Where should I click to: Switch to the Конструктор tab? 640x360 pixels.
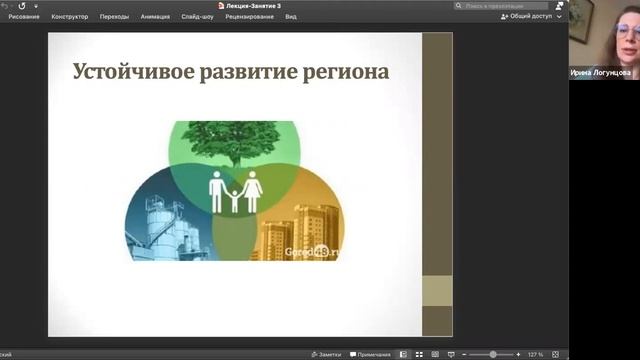coord(70,17)
